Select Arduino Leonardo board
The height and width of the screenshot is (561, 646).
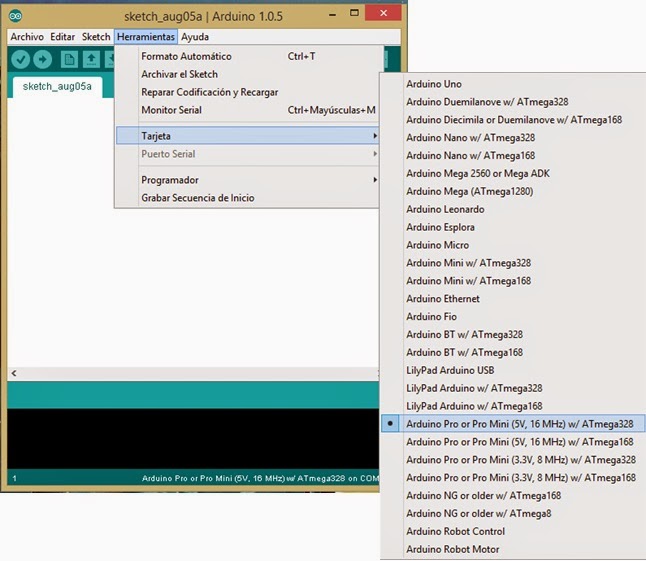click(x=513, y=209)
